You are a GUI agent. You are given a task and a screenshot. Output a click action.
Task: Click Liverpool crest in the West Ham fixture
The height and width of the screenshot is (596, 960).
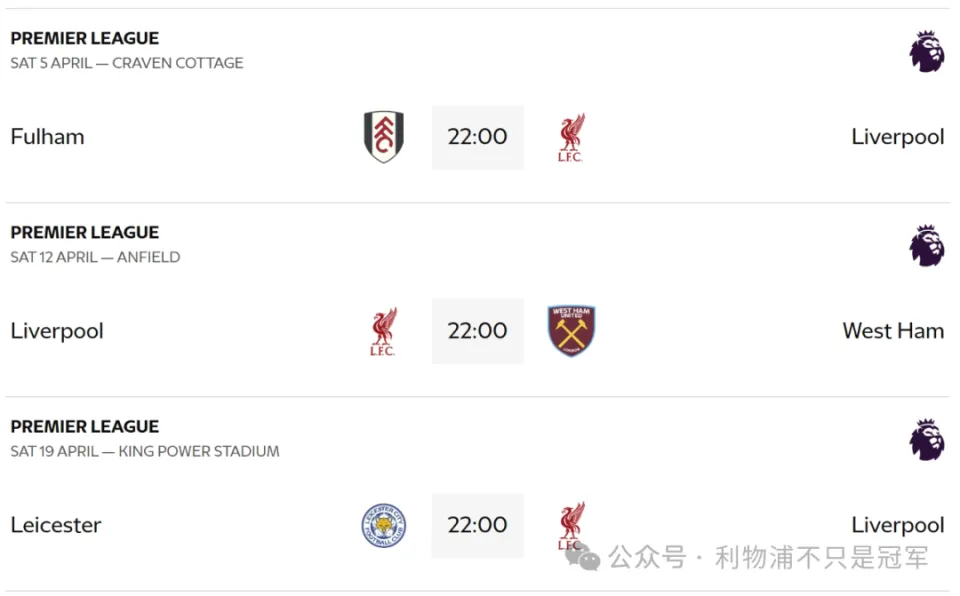(383, 331)
